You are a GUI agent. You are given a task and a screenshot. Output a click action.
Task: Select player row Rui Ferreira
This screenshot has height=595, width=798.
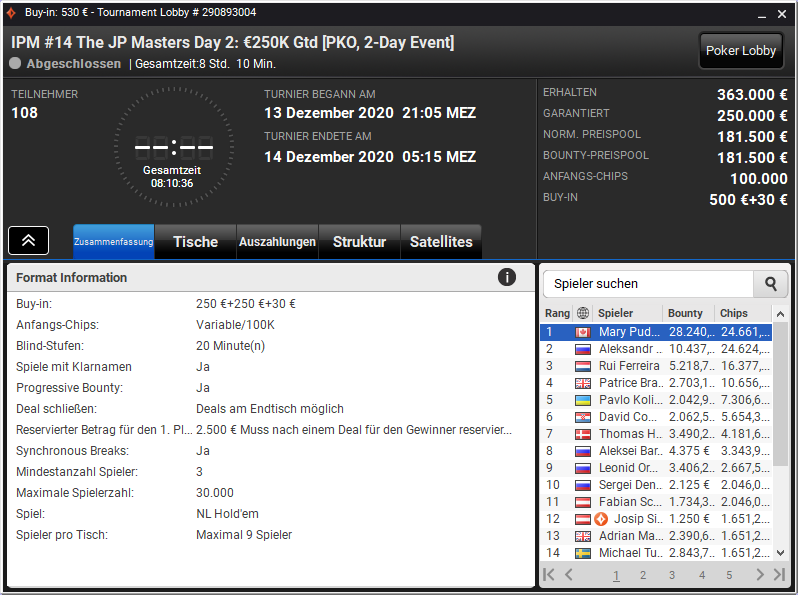point(656,366)
